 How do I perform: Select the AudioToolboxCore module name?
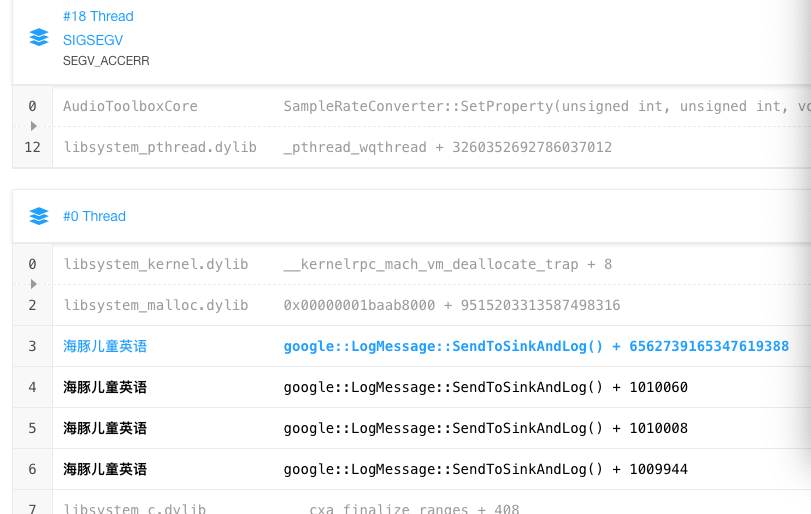130,106
